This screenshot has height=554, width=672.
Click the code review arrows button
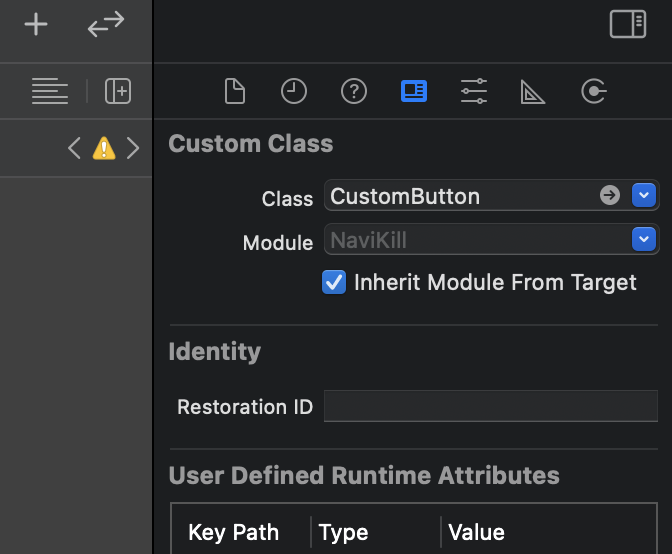[105, 25]
